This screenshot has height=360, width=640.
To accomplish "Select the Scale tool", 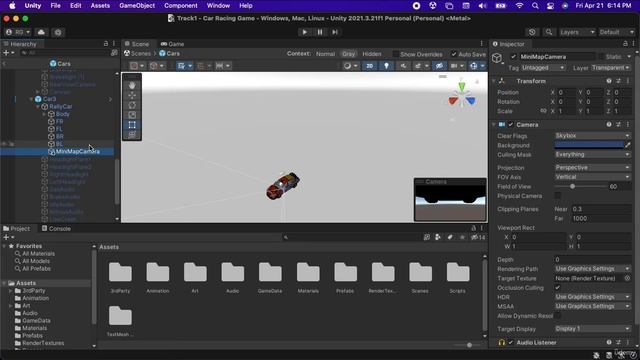I will tap(132, 115).
